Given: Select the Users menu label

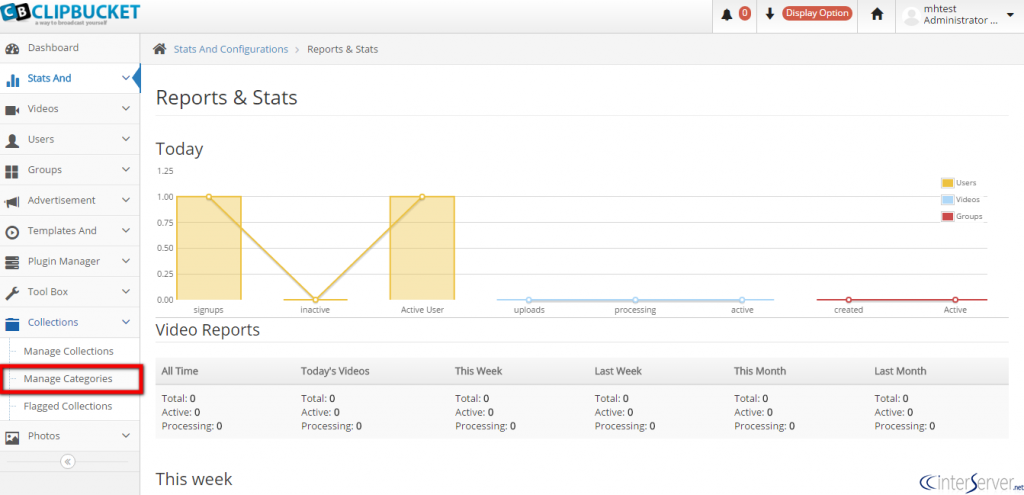Looking at the screenshot, I should coord(41,139).
